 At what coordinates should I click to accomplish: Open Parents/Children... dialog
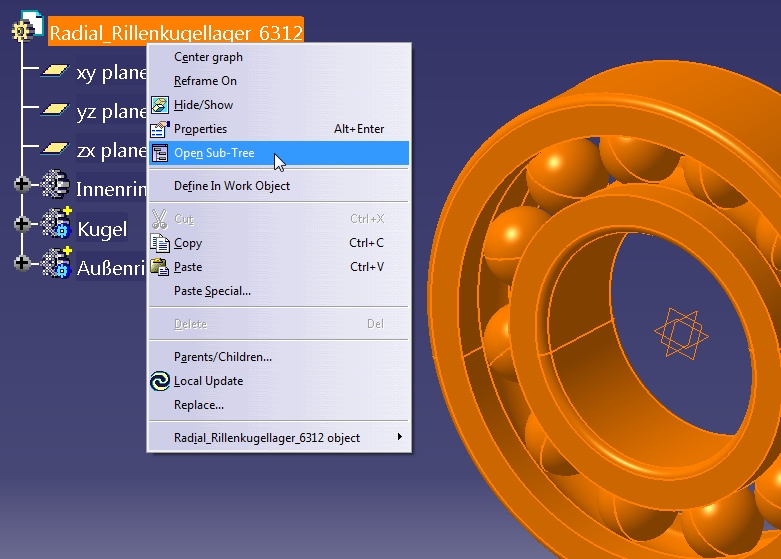[x=279, y=357]
